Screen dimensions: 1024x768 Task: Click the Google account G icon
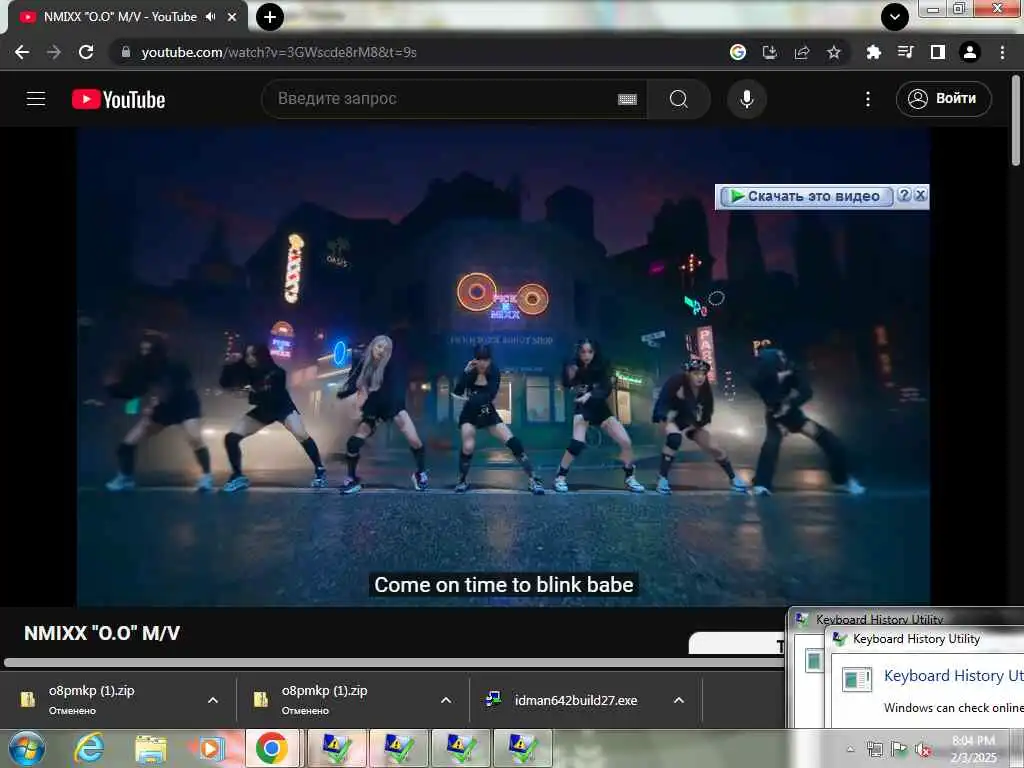[738, 52]
